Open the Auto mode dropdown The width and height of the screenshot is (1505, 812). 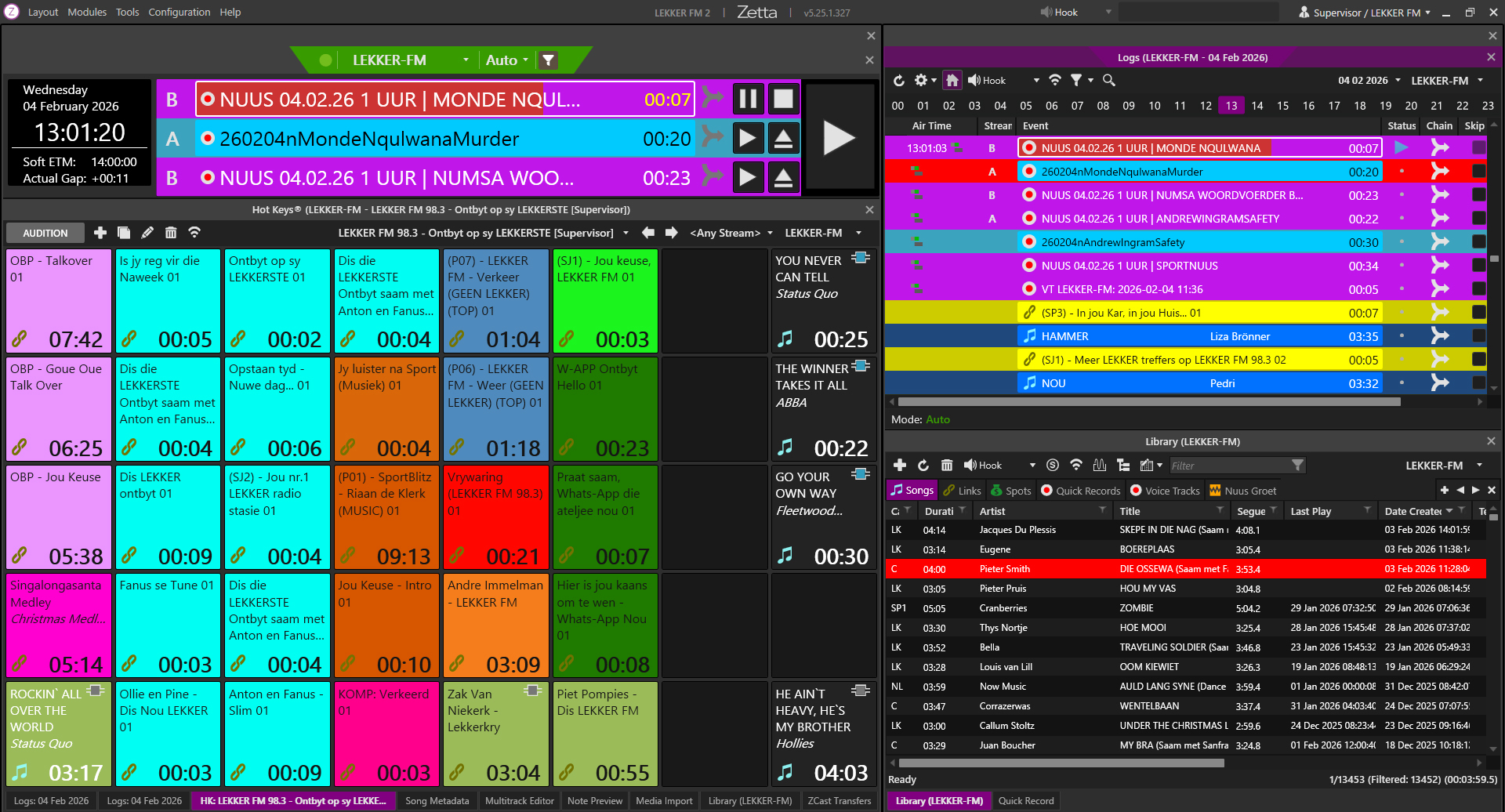[506, 60]
